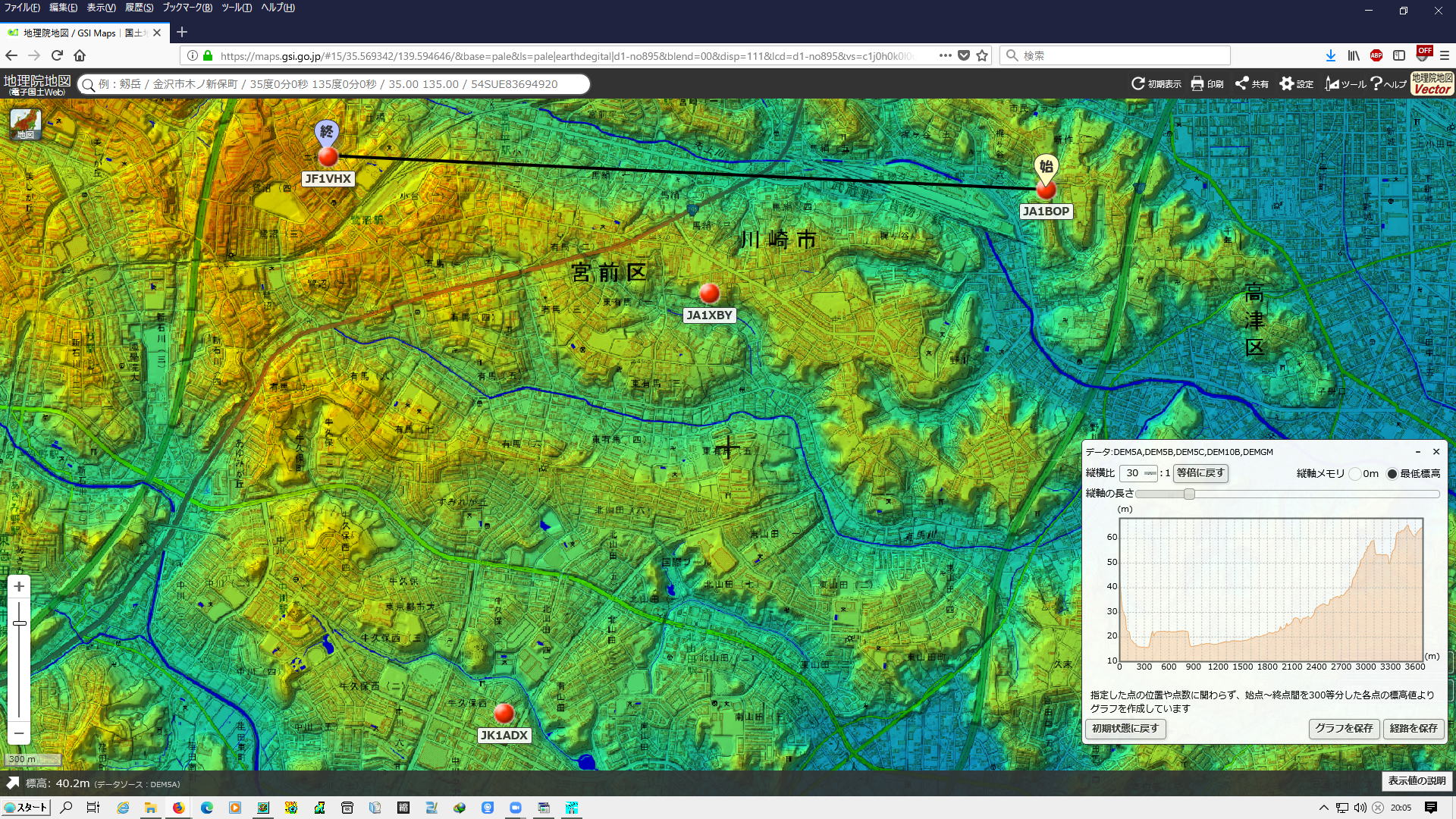Select the JA1BOP red marker
The height and width of the screenshot is (819, 1456).
coord(1046,190)
